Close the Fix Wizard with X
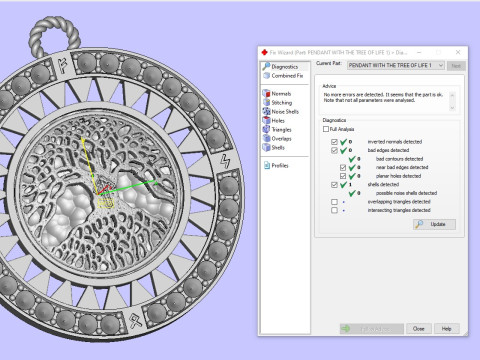This screenshot has height=360, width=480. 458,52
